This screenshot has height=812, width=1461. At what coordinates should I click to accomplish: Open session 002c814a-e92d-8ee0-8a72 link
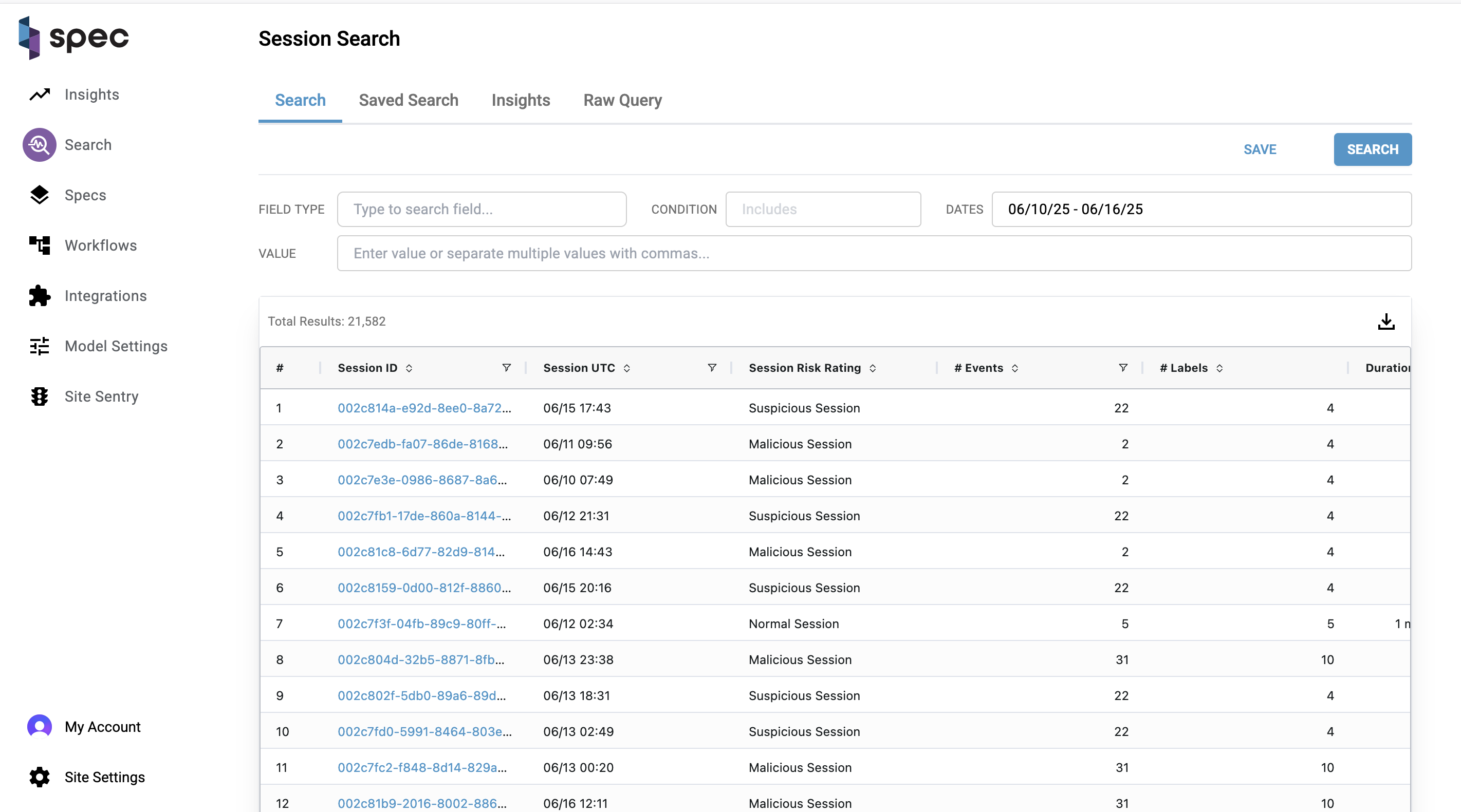(x=423, y=408)
